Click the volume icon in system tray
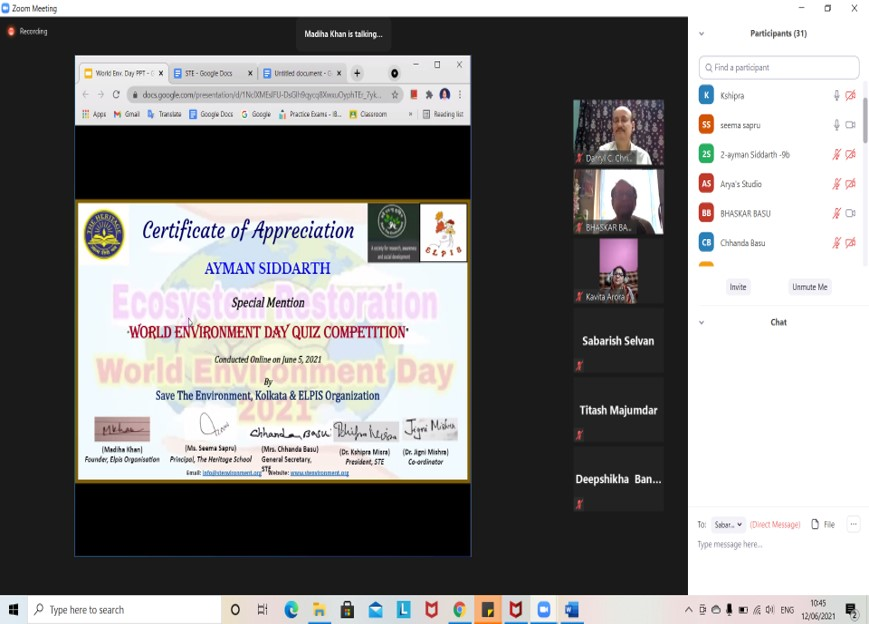Viewport: 869px width, 624px height. click(x=770, y=610)
